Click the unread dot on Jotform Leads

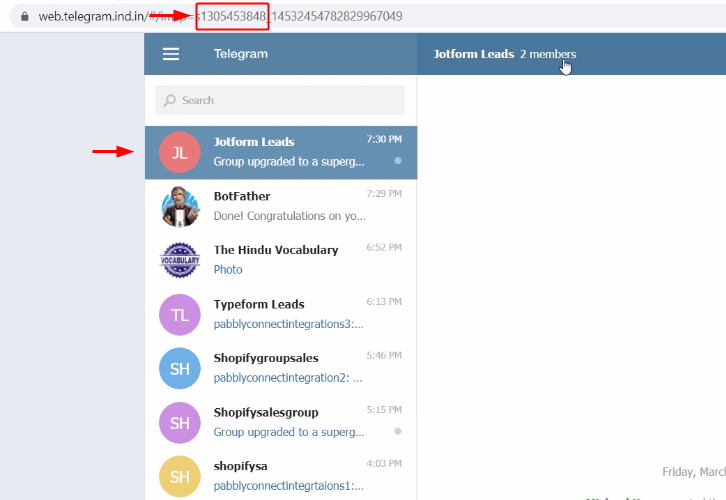point(398,161)
